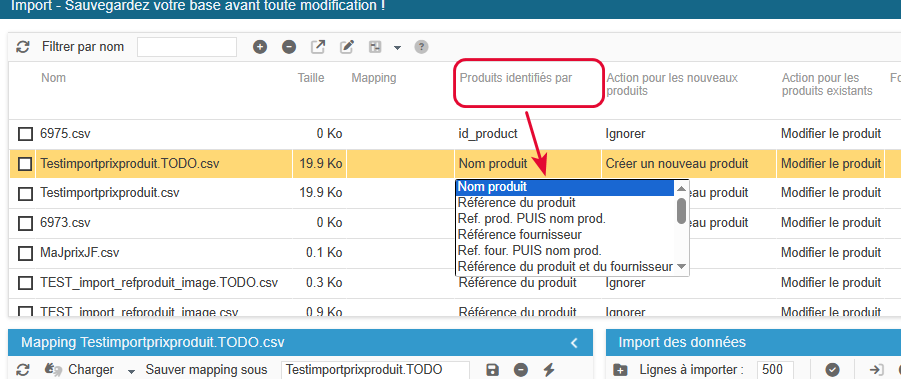
Task: Click the Mapping Testimportprixproduit.TODO.csv panel title
Action: (x=153, y=343)
